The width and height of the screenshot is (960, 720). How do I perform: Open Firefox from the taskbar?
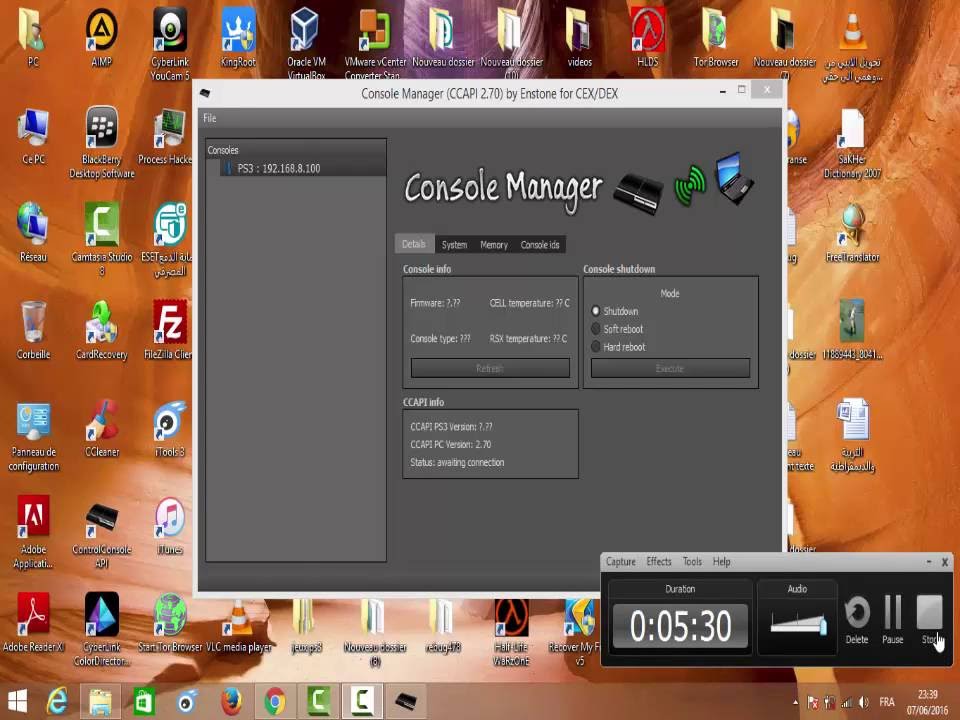point(231,702)
